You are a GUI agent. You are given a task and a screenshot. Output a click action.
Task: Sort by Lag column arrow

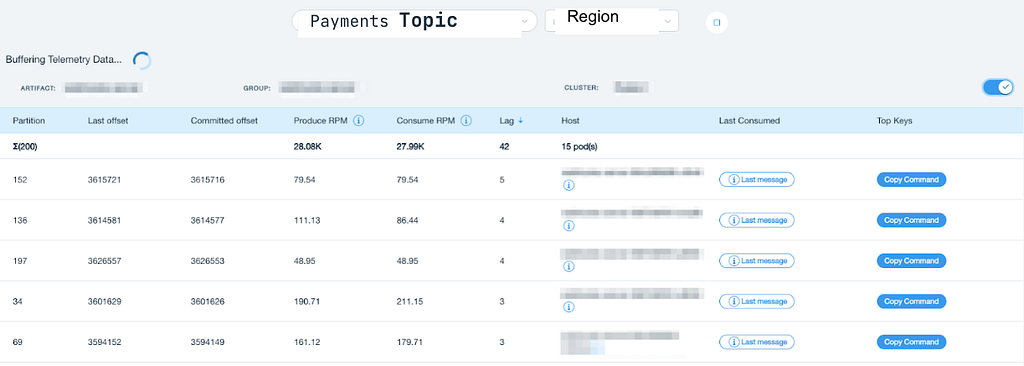tap(520, 121)
